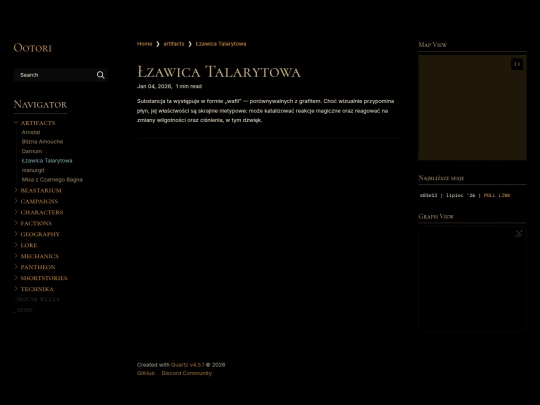Click the 'lipiec '26' session text
Screen dimensions: 540x405
click(460, 195)
